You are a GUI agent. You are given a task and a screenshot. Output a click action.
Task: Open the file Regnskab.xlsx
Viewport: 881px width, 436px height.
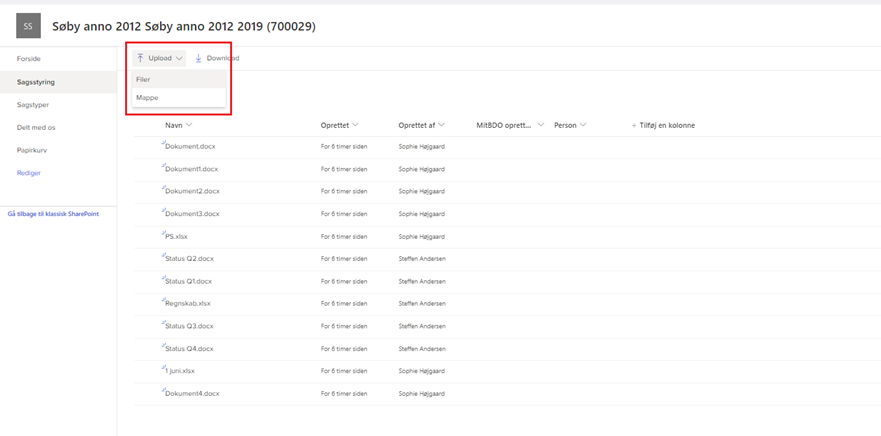point(188,303)
